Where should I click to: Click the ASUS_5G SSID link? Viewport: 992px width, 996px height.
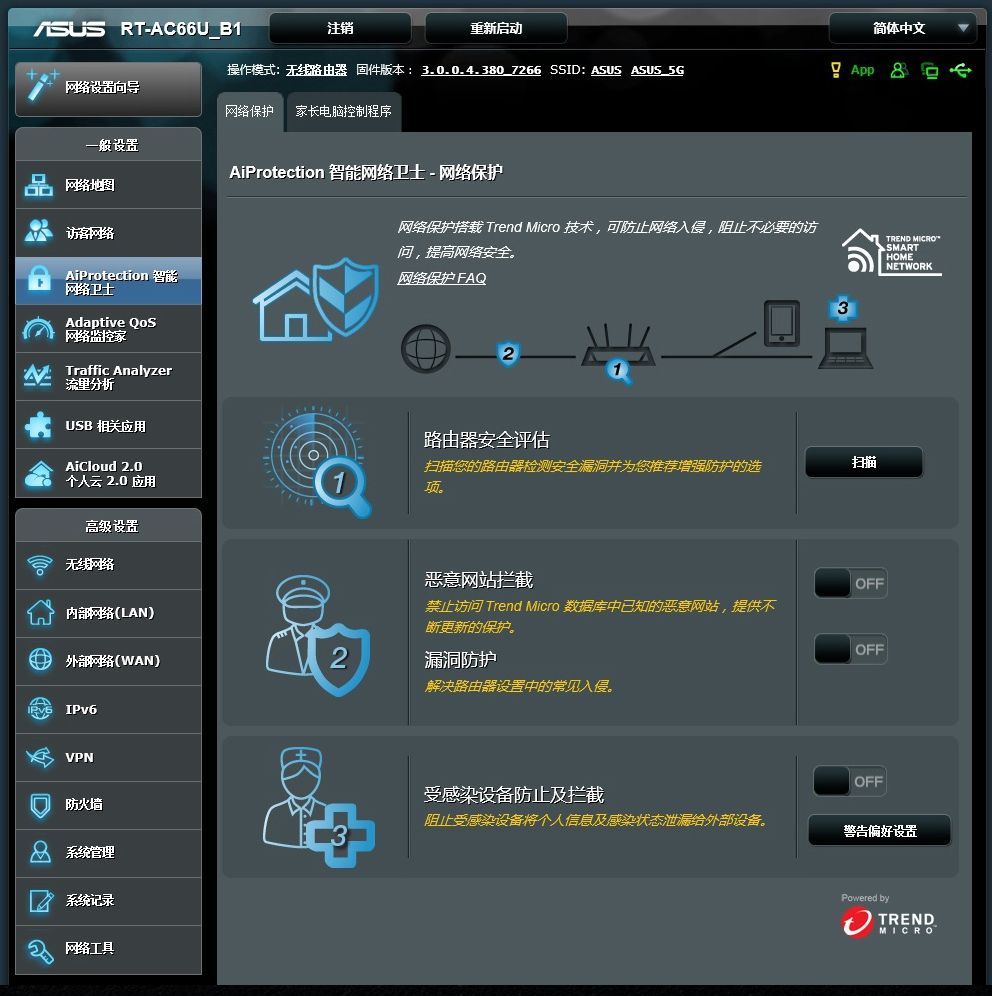657,70
